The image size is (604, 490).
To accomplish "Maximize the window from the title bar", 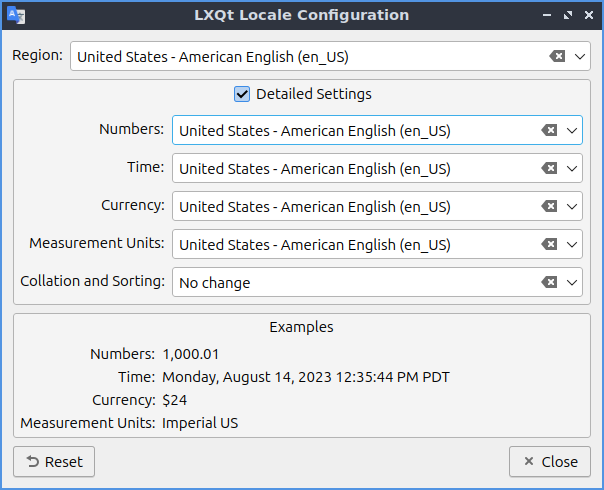I will (x=568, y=16).
